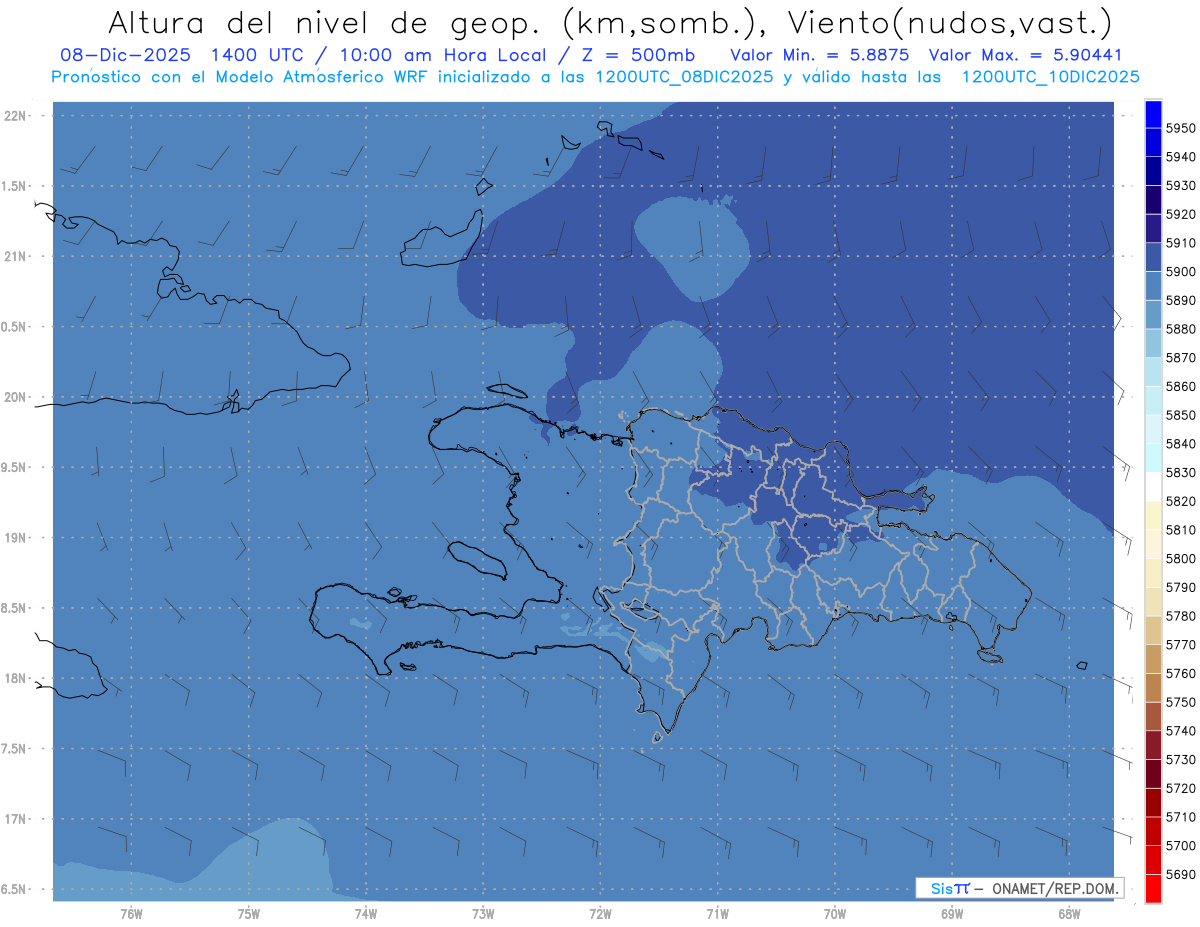Click the 70W longitude axis label
This screenshot has height=927, width=1200.
pos(834,914)
